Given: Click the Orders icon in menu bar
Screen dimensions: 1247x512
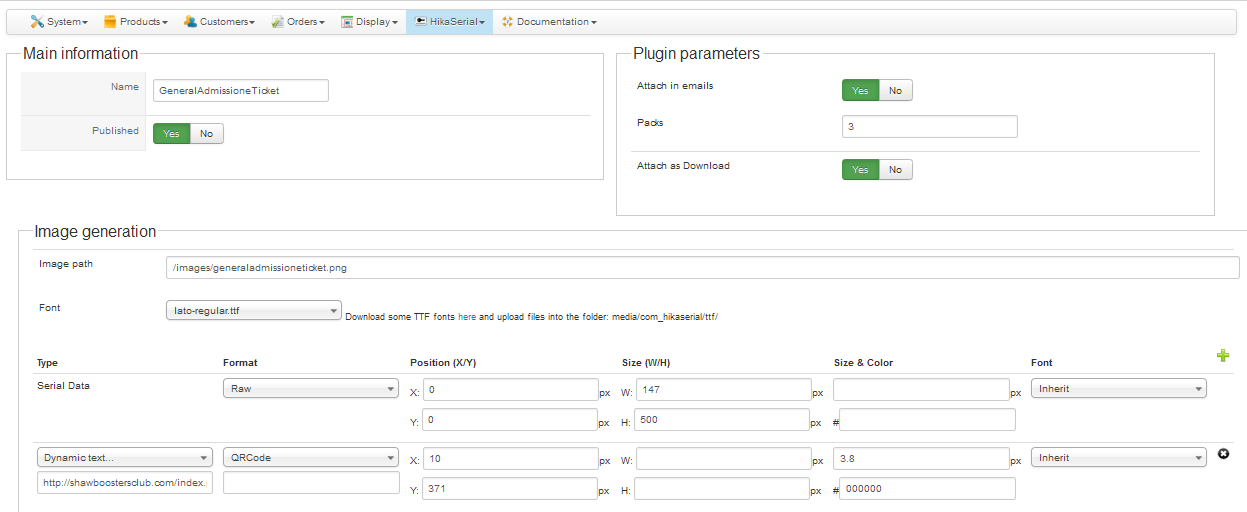Looking at the screenshot, I should coord(277,21).
